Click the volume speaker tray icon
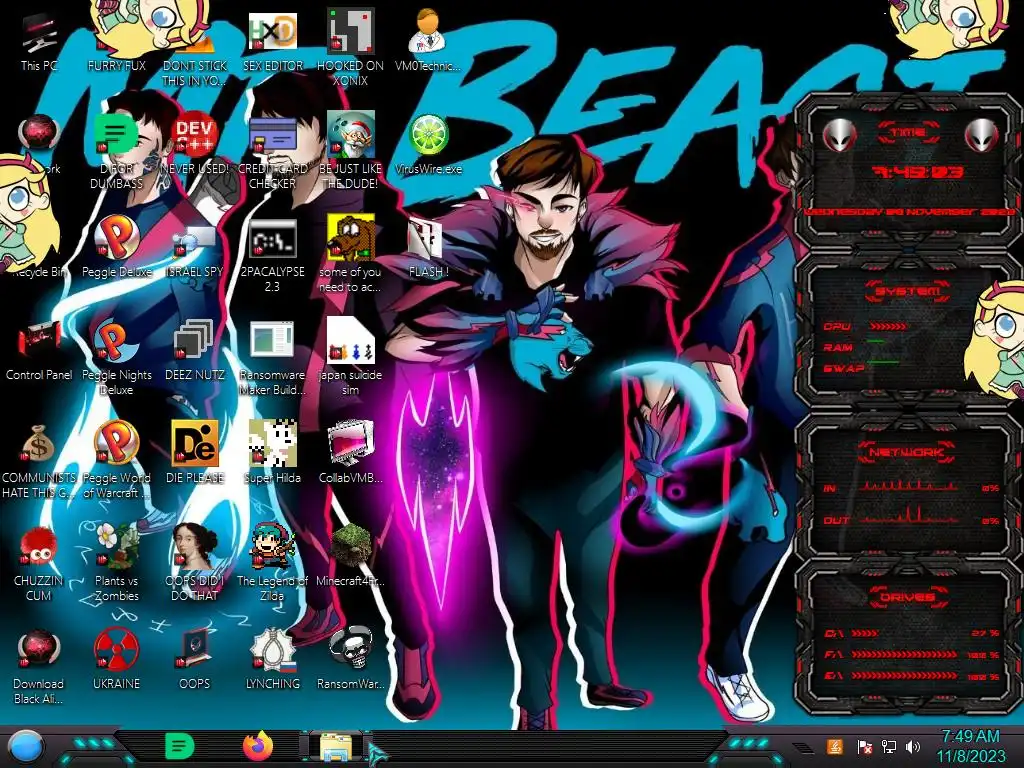The image size is (1024, 768). pyautogui.click(x=912, y=746)
